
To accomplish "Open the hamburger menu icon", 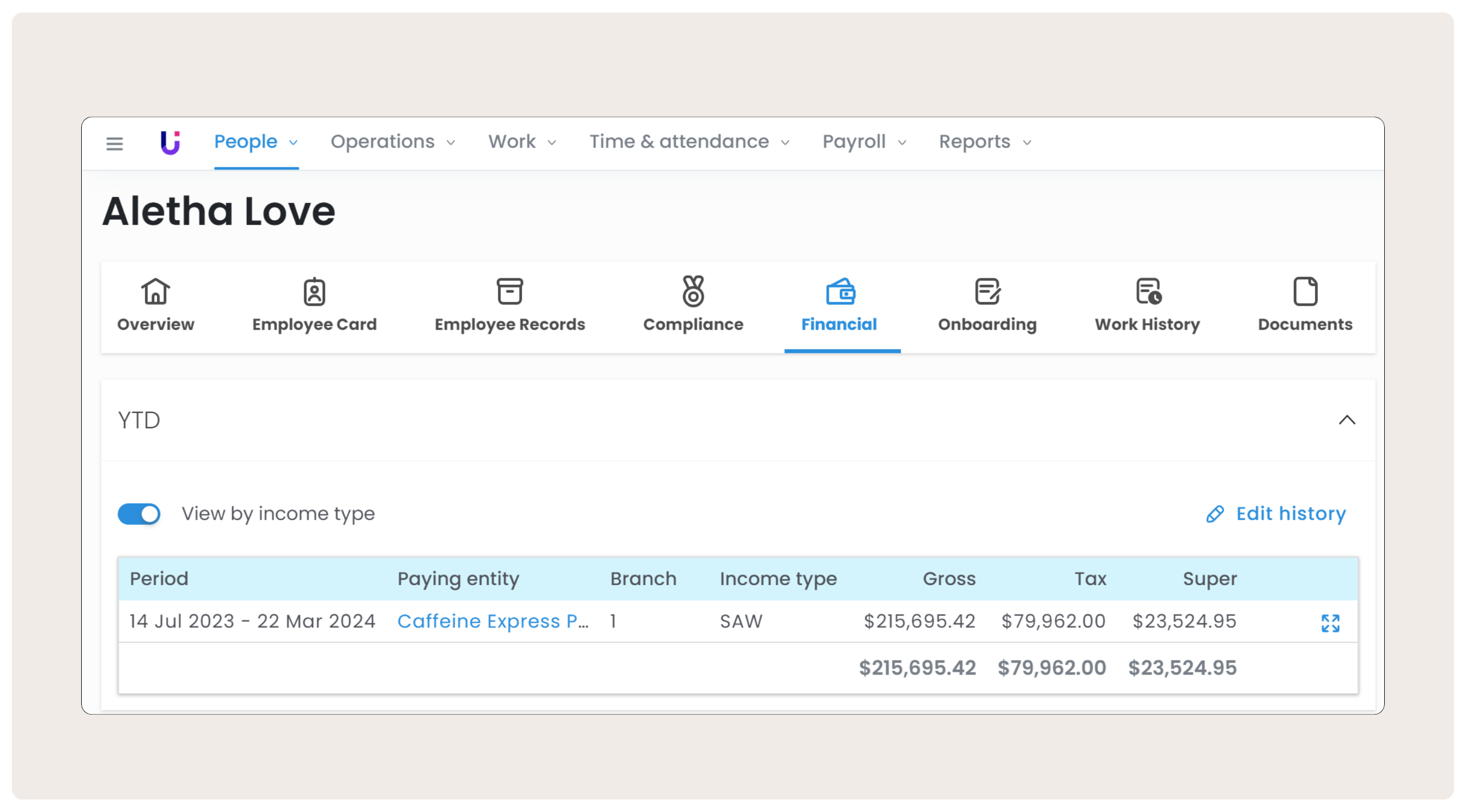I will click(114, 143).
